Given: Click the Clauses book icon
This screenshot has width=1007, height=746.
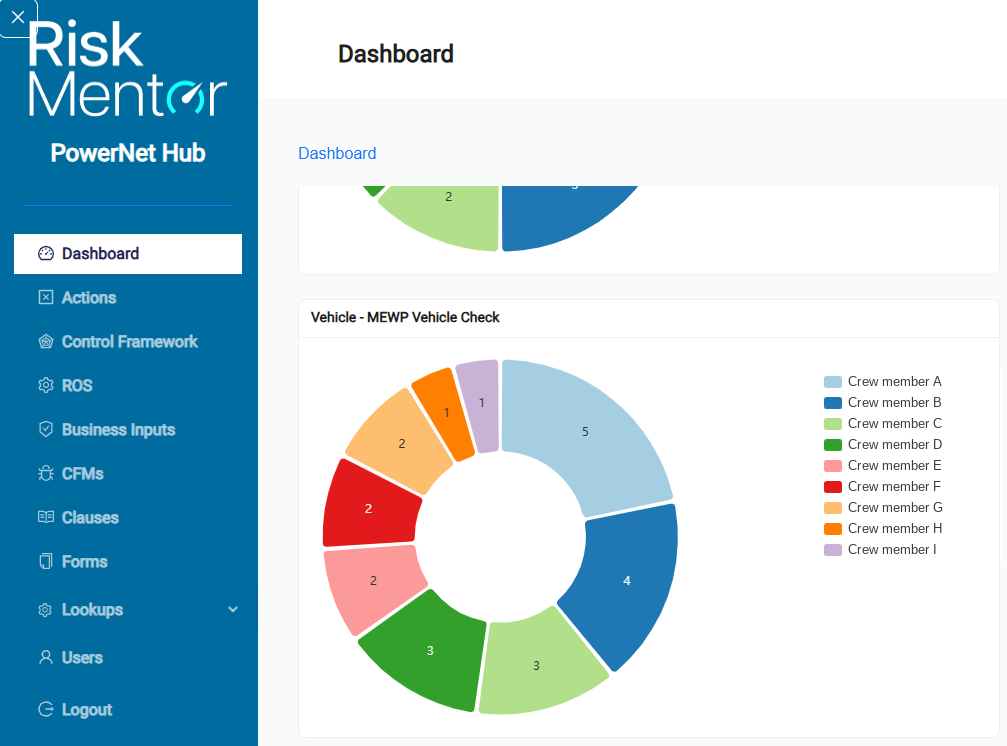Looking at the screenshot, I should coord(46,517).
